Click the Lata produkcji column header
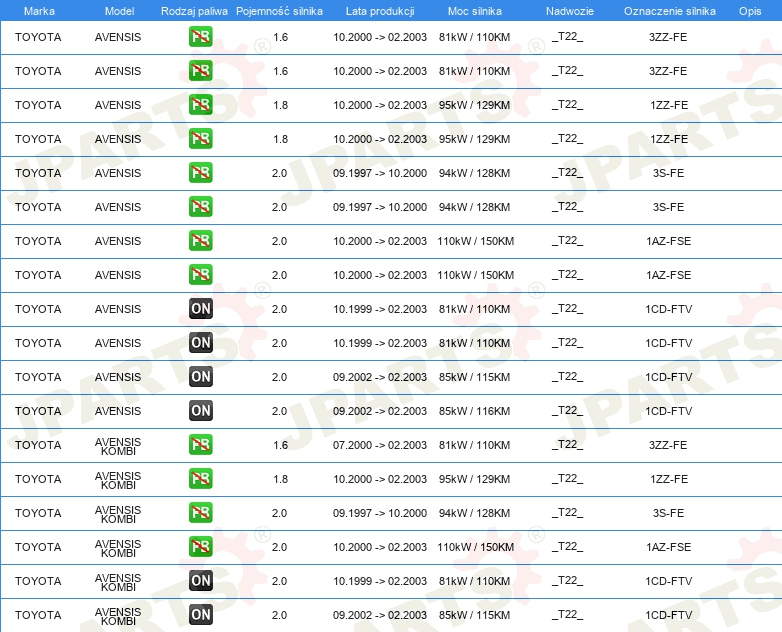 click(x=380, y=11)
